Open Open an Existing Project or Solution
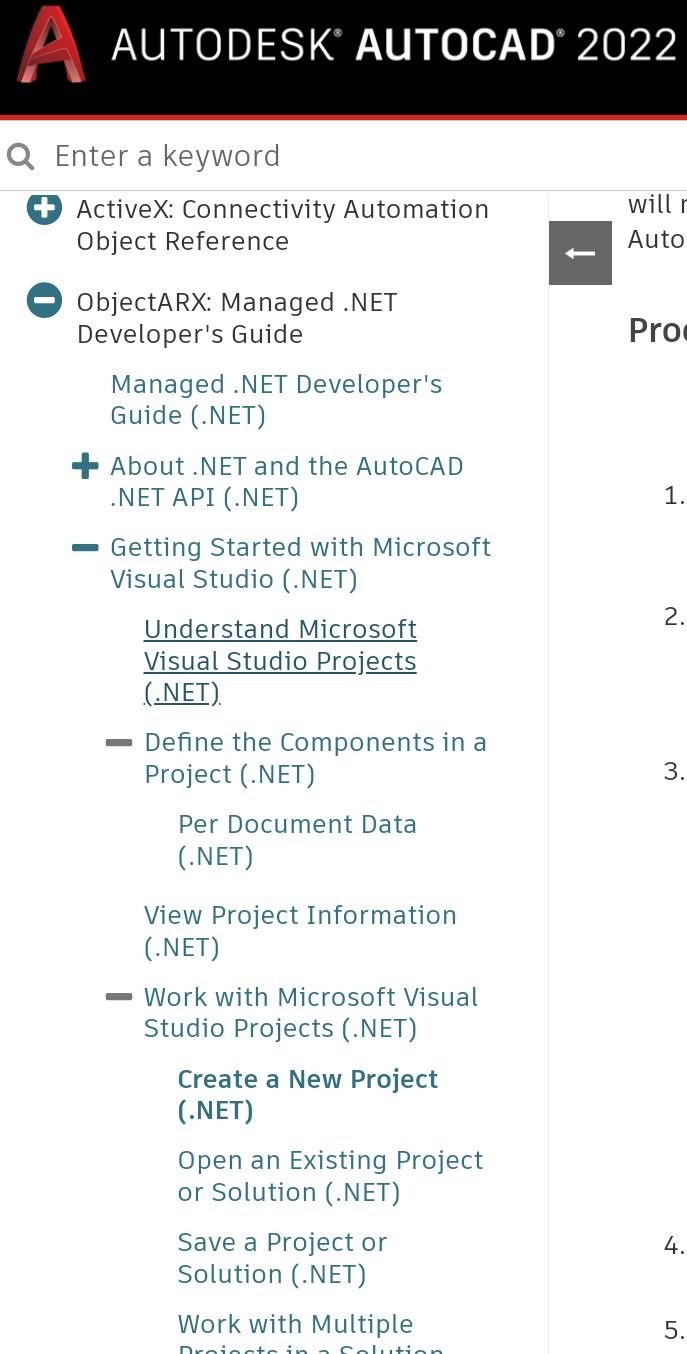 [x=330, y=1176]
